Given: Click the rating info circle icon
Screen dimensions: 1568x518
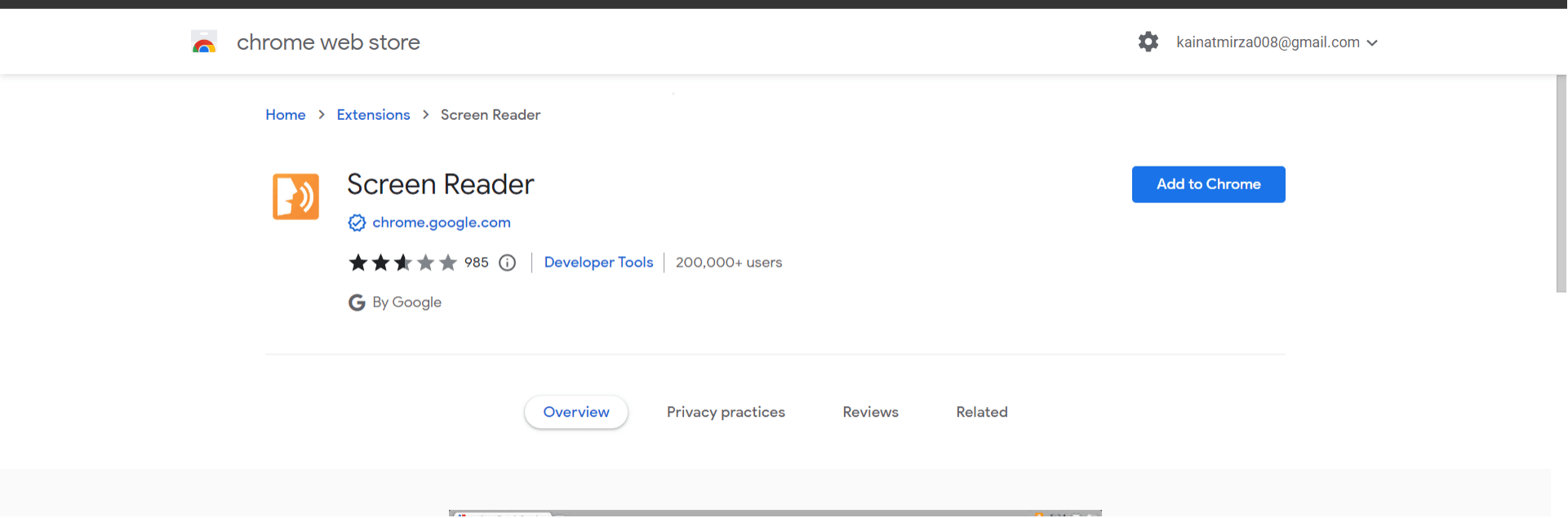Looking at the screenshot, I should 507,263.
